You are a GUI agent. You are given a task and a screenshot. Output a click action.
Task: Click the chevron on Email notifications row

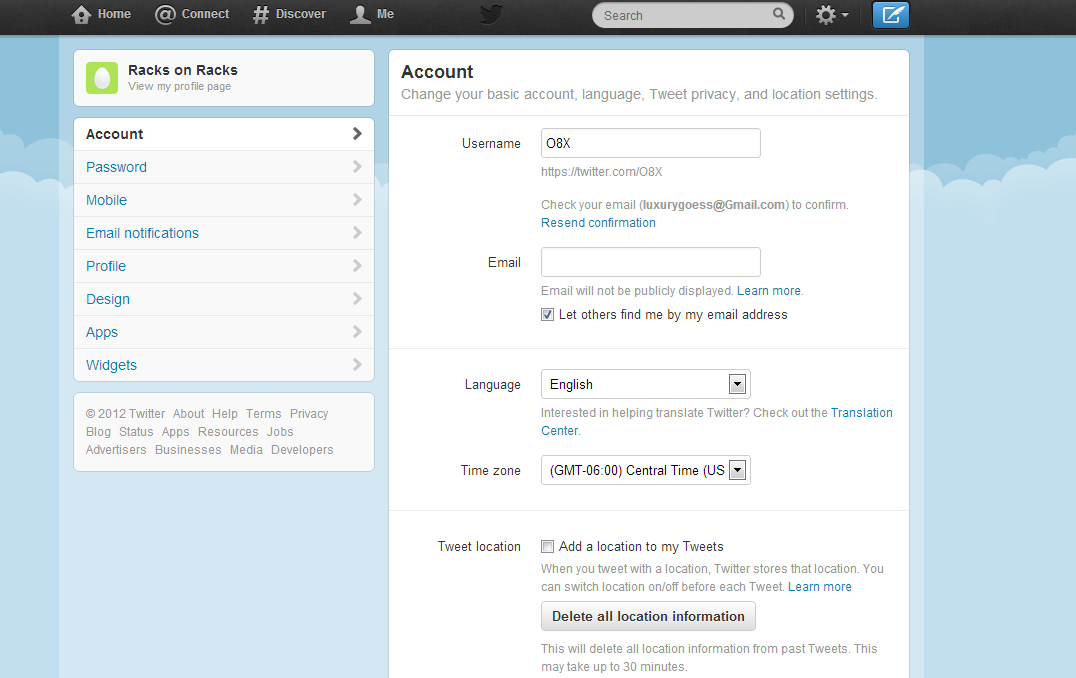[357, 233]
